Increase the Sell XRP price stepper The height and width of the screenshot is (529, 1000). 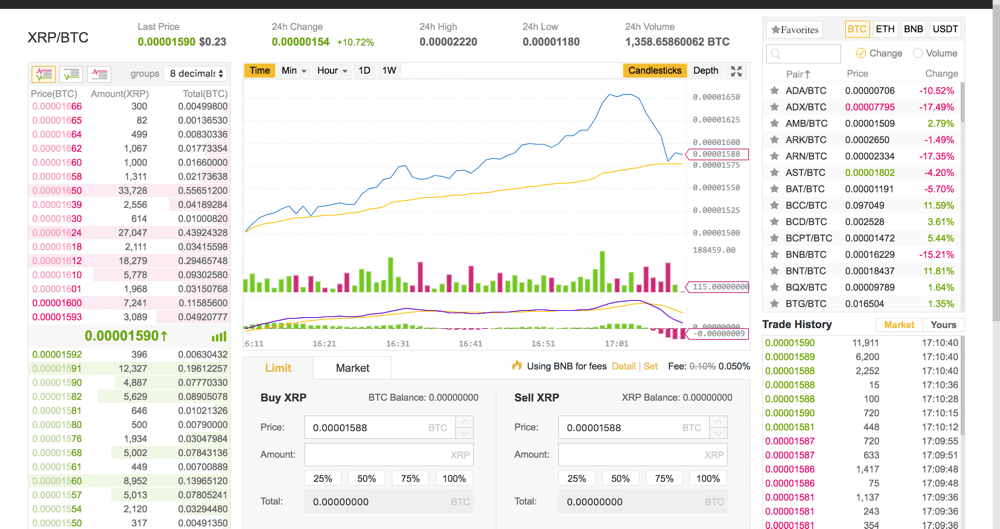click(x=718, y=422)
